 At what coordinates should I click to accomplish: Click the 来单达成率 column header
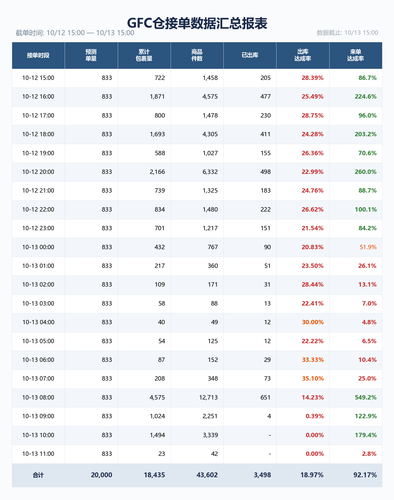[x=356, y=55]
